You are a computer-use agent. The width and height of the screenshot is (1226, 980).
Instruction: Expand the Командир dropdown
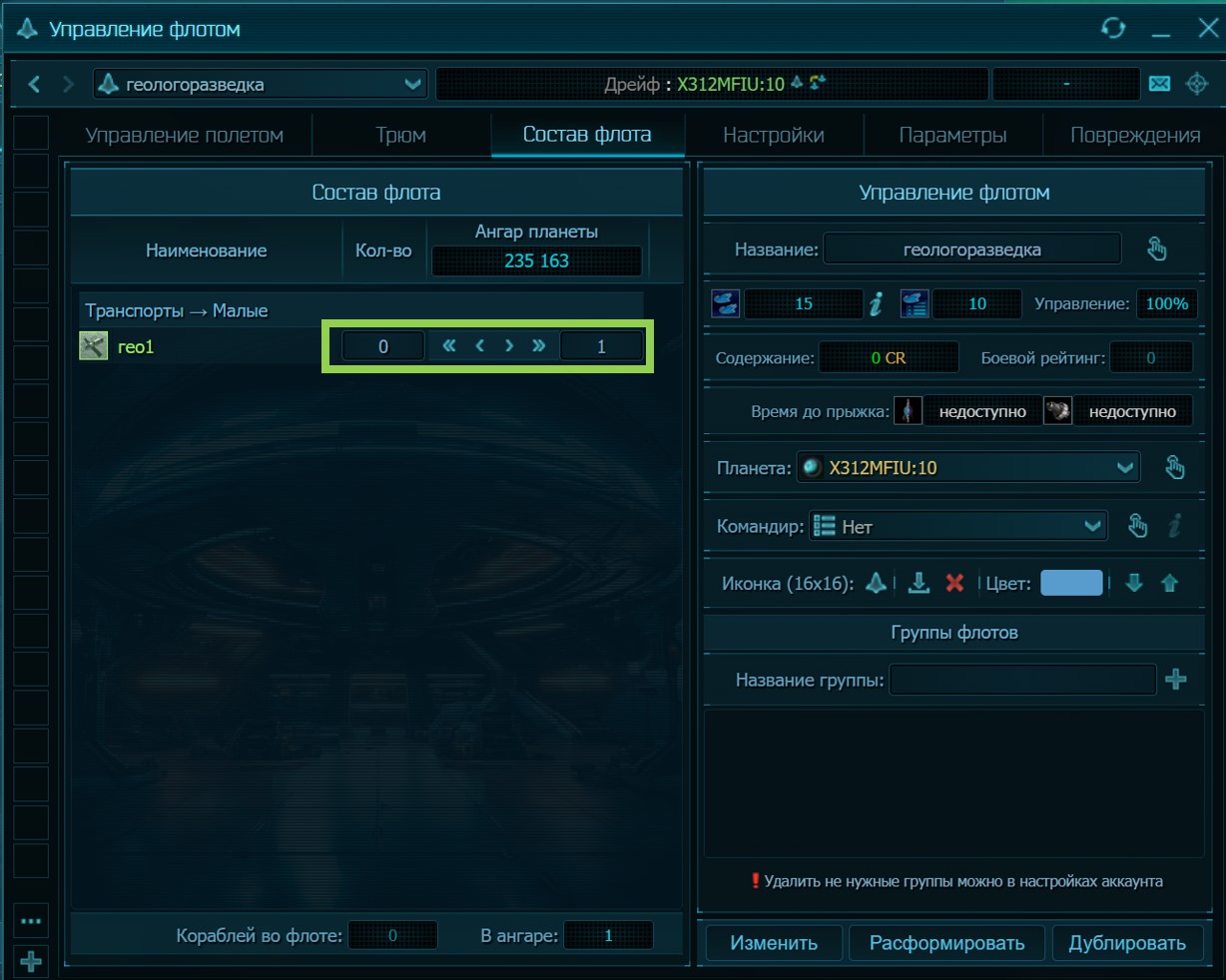click(x=957, y=526)
